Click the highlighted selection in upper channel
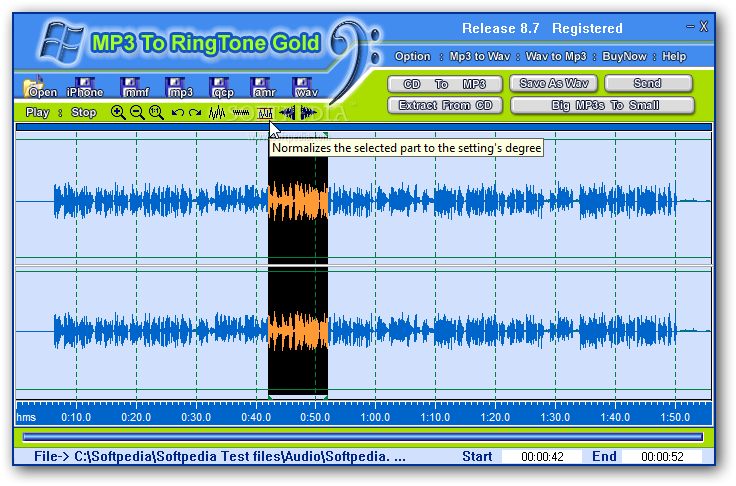The image size is (736, 486). tap(298, 201)
